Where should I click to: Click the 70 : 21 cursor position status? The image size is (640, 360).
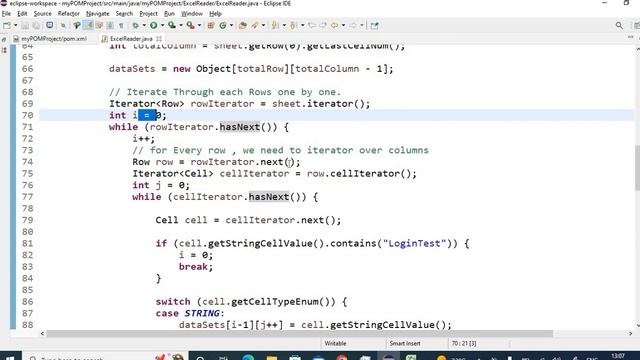click(x=464, y=344)
